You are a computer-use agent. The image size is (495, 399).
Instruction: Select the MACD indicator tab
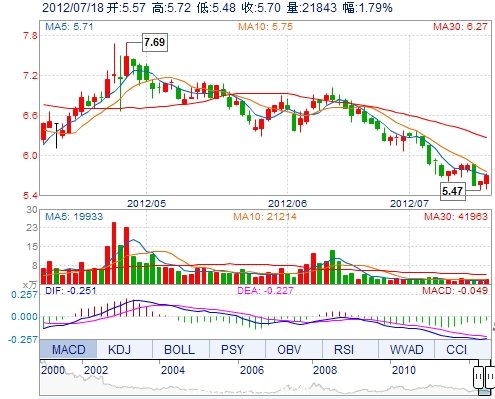coord(68,349)
